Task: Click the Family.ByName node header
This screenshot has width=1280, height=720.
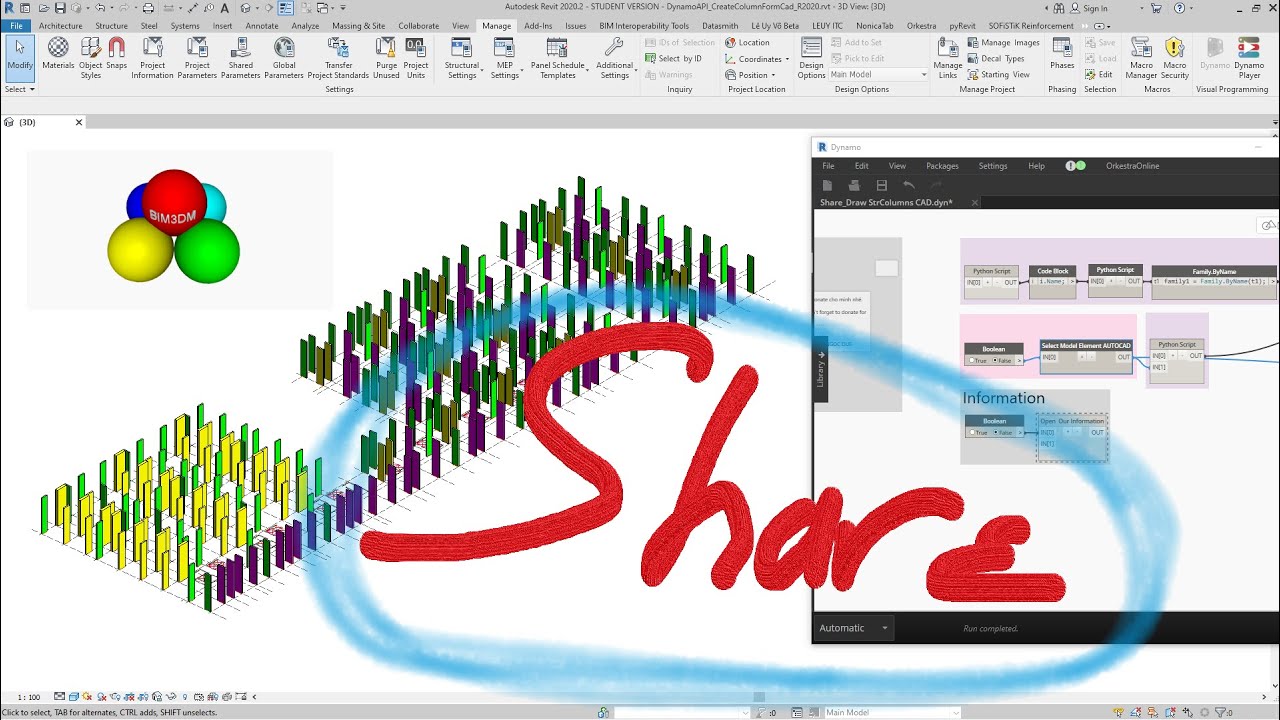Action: (x=1214, y=271)
